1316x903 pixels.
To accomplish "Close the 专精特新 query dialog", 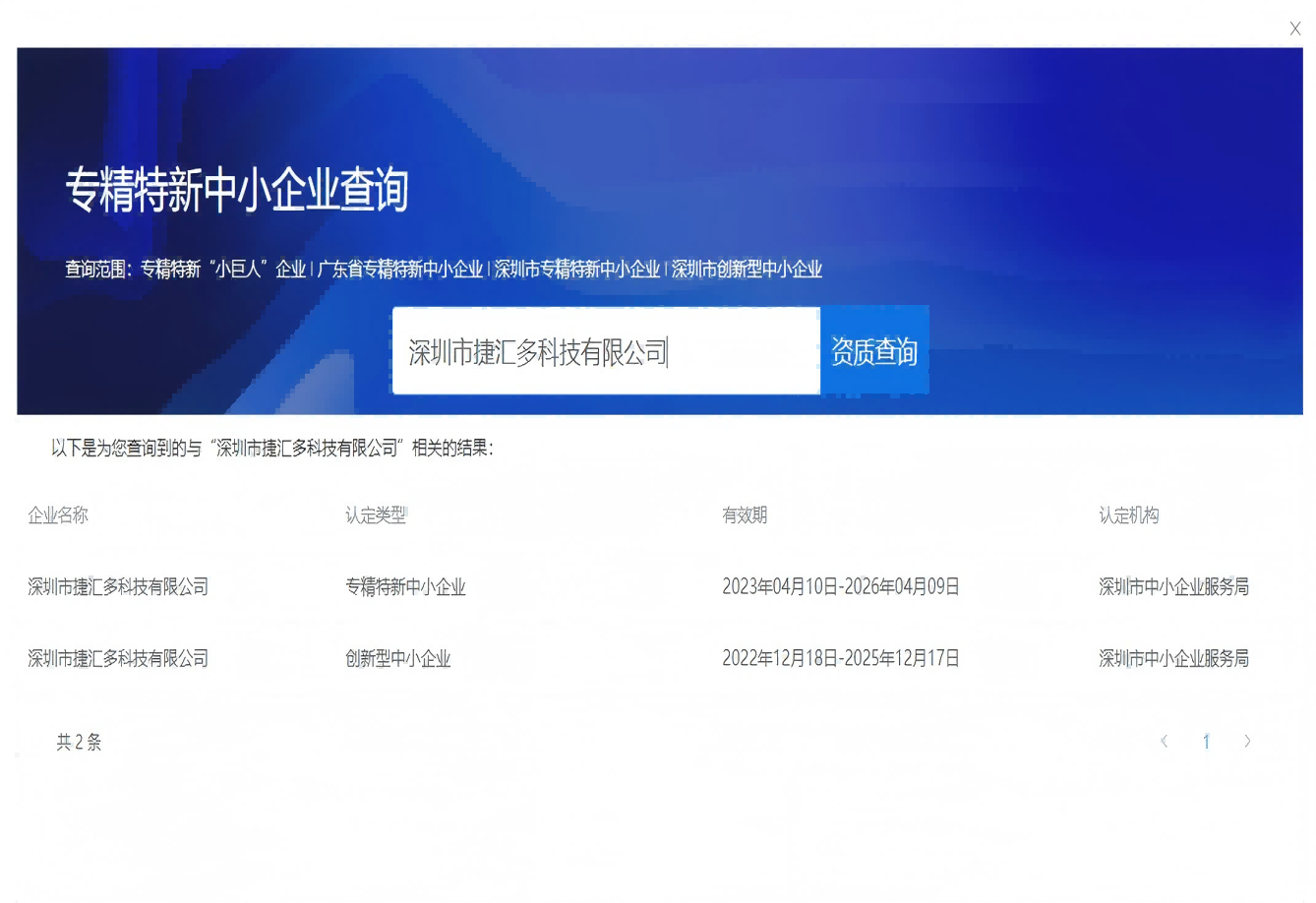I will point(1295,29).
